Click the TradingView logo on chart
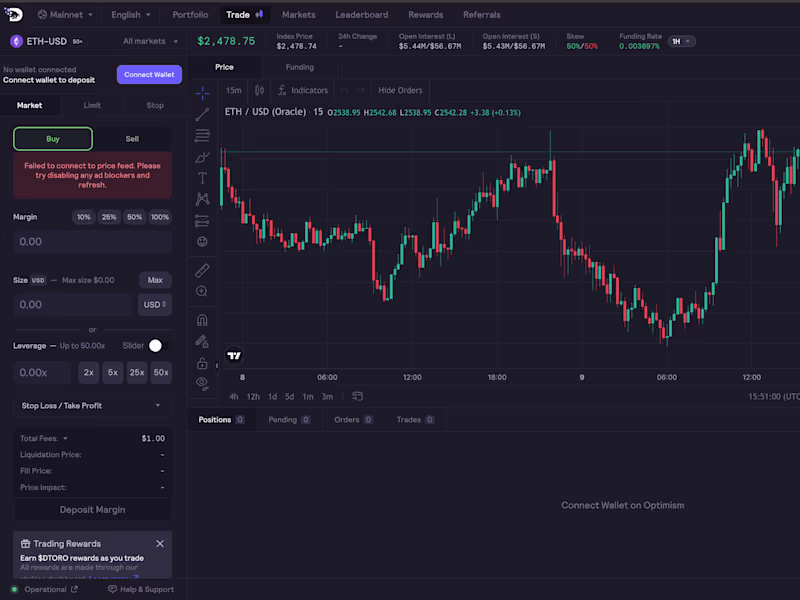This screenshot has height=600, width=800. coord(234,356)
